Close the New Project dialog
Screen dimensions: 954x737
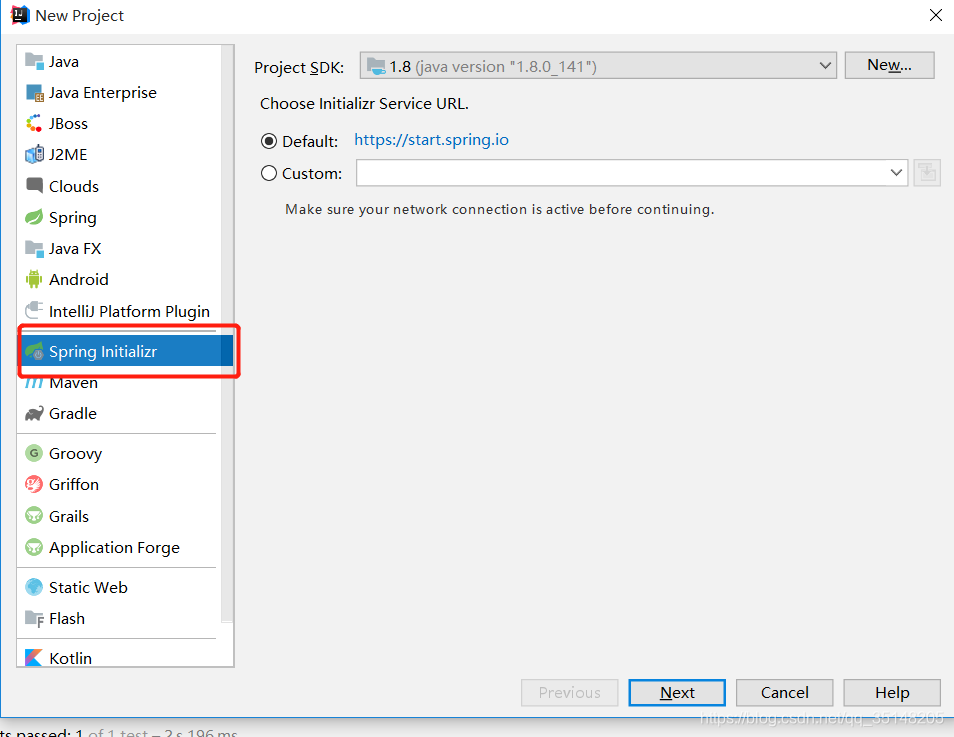click(x=936, y=15)
